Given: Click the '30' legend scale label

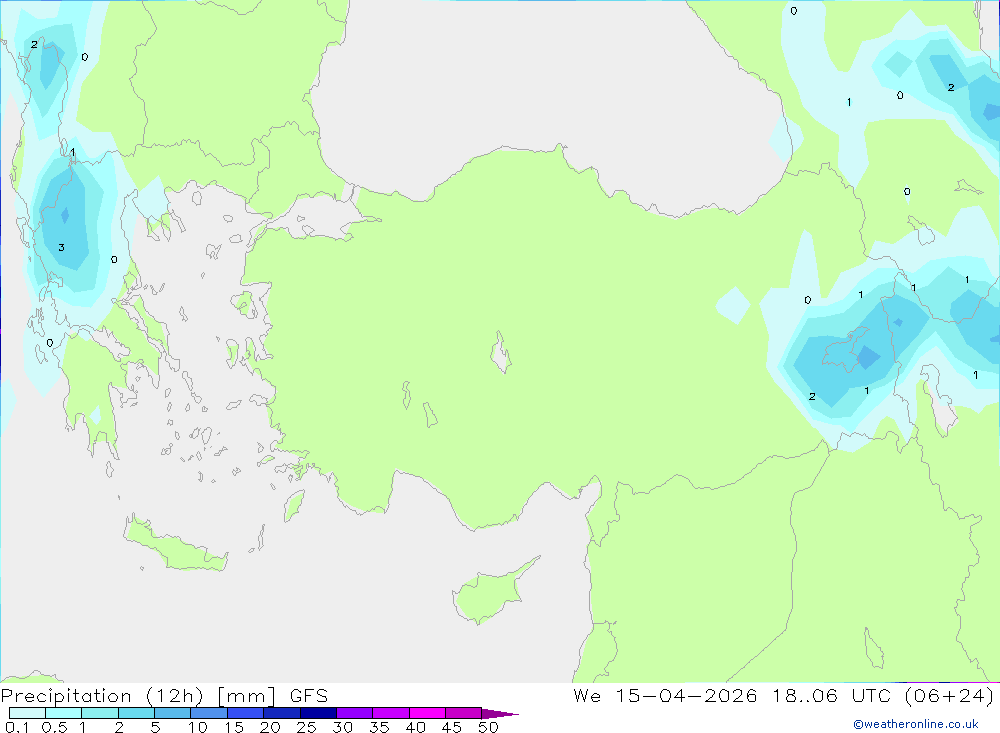Looking at the screenshot, I should click(342, 727).
